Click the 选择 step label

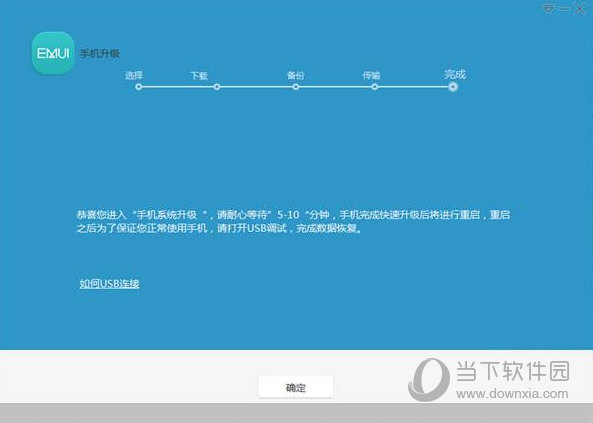click(x=134, y=75)
